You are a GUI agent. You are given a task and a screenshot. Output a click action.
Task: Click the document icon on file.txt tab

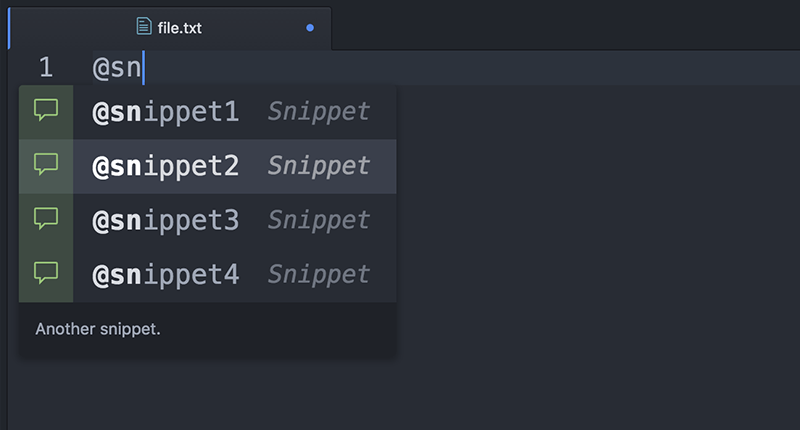tap(144, 28)
